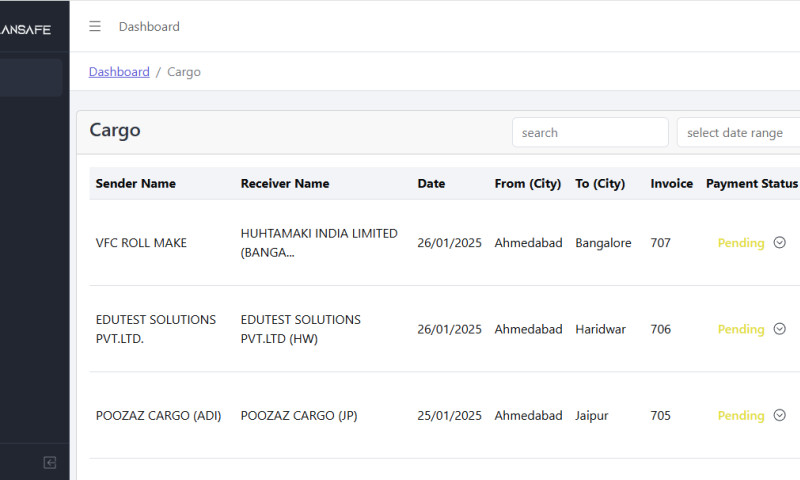This screenshot has width=800, height=480.
Task: Click invoice number 706
Action: point(660,329)
